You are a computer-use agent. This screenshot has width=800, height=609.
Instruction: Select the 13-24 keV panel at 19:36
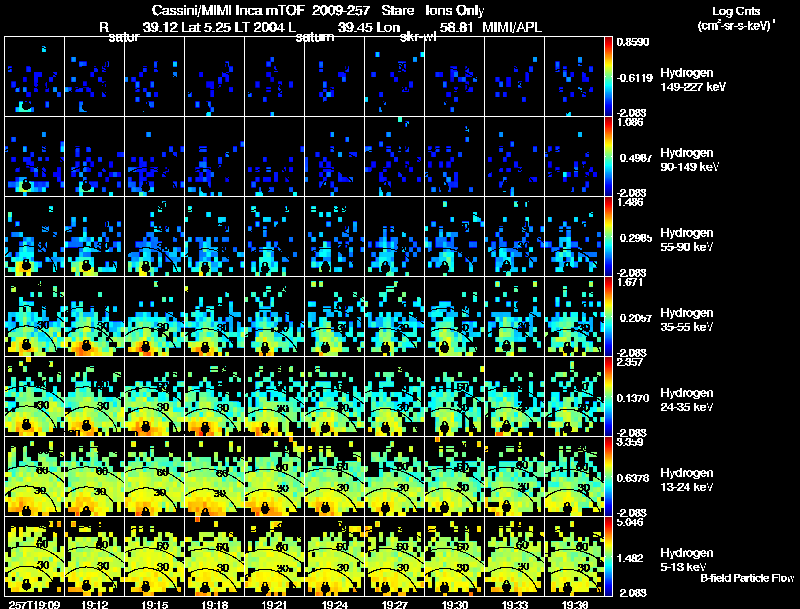point(574,477)
